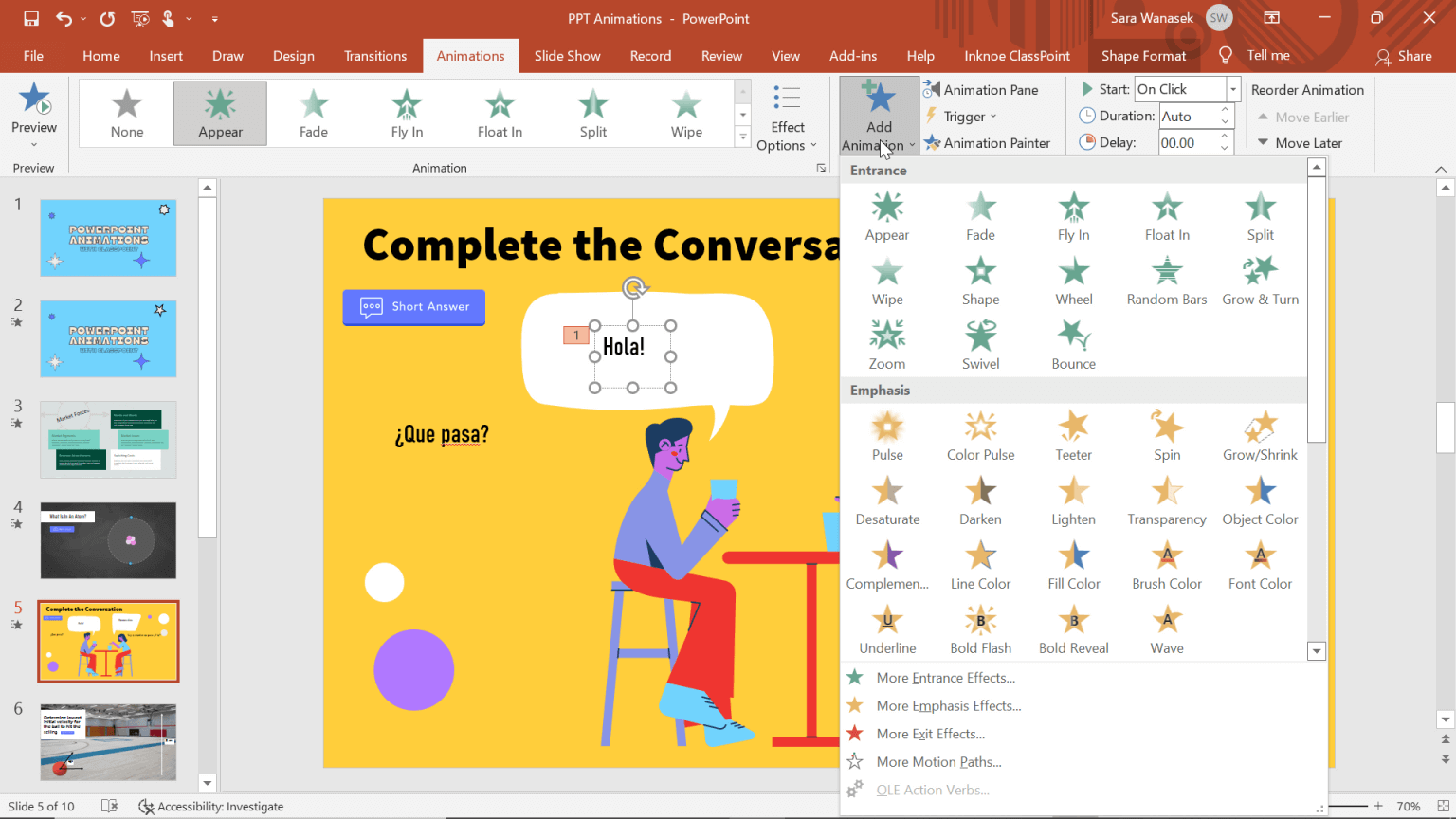Click More Entrance Effects
The image size is (1456, 819).
(944, 678)
